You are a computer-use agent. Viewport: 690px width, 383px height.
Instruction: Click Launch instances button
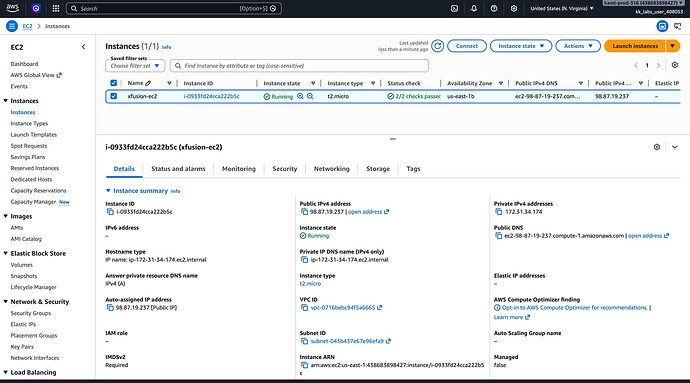point(635,46)
